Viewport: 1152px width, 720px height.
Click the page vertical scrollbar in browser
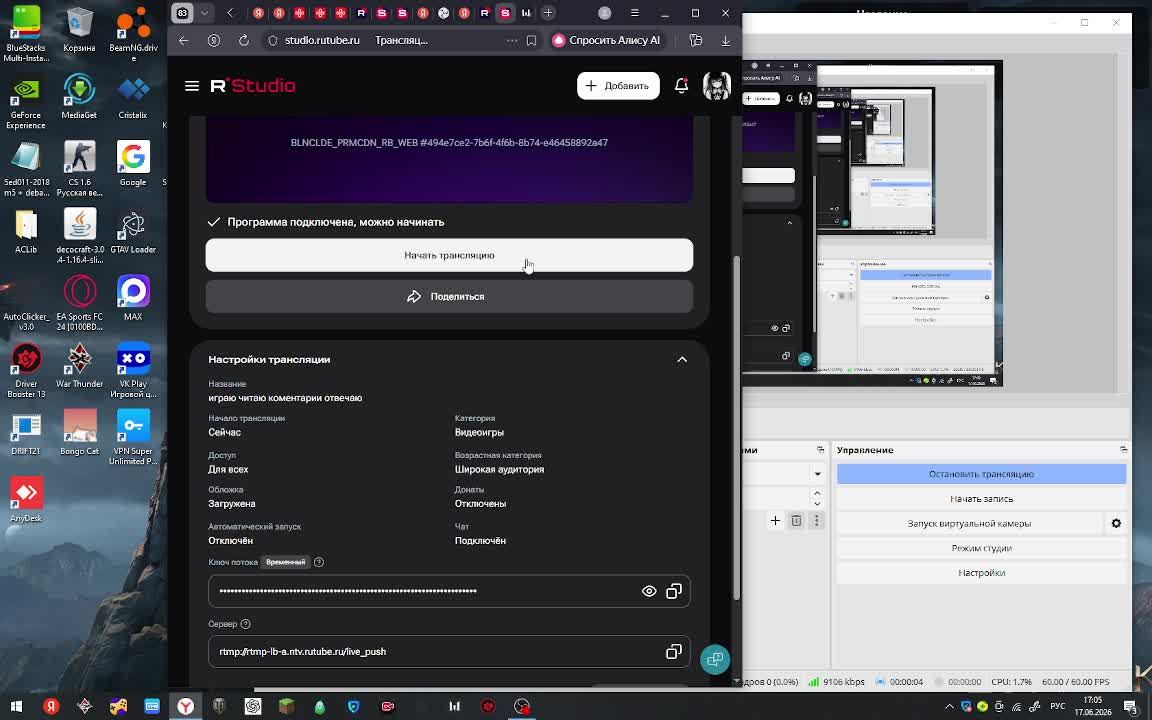pyautogui.click(x=736, y=428)
